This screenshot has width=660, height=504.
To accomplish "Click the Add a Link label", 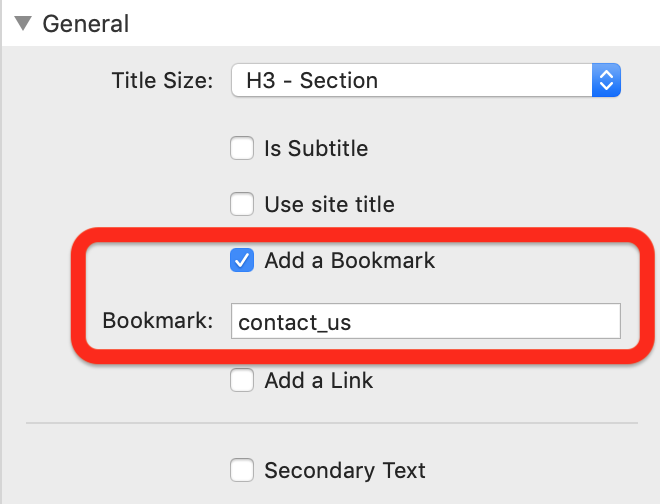I will coord(319,380).
